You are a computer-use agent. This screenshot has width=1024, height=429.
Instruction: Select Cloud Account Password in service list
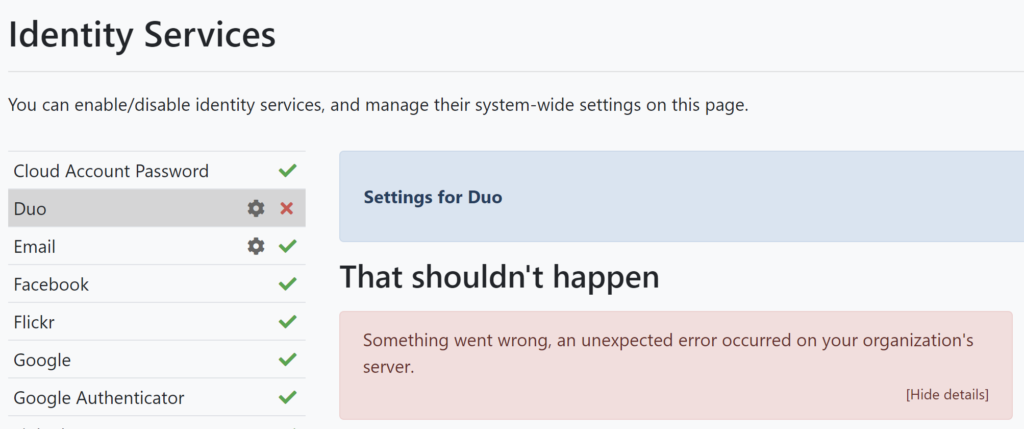click(157, 171)
